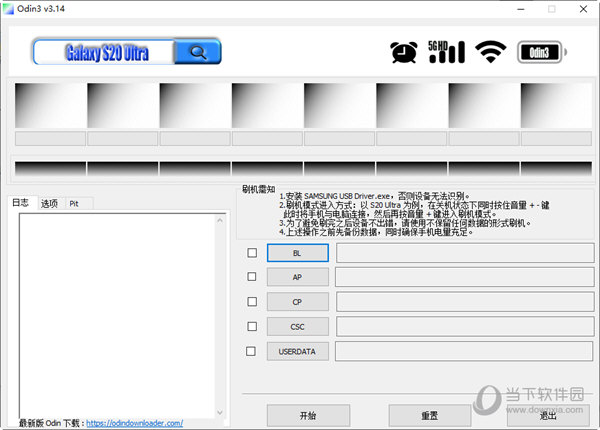Click the Wi-Fi icon in banner

pos(489,51)
